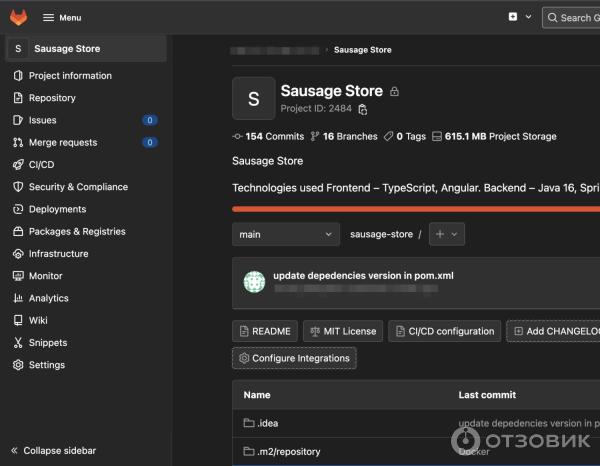Open 615.1 MB Project Storage link

(x=494, y=136)
